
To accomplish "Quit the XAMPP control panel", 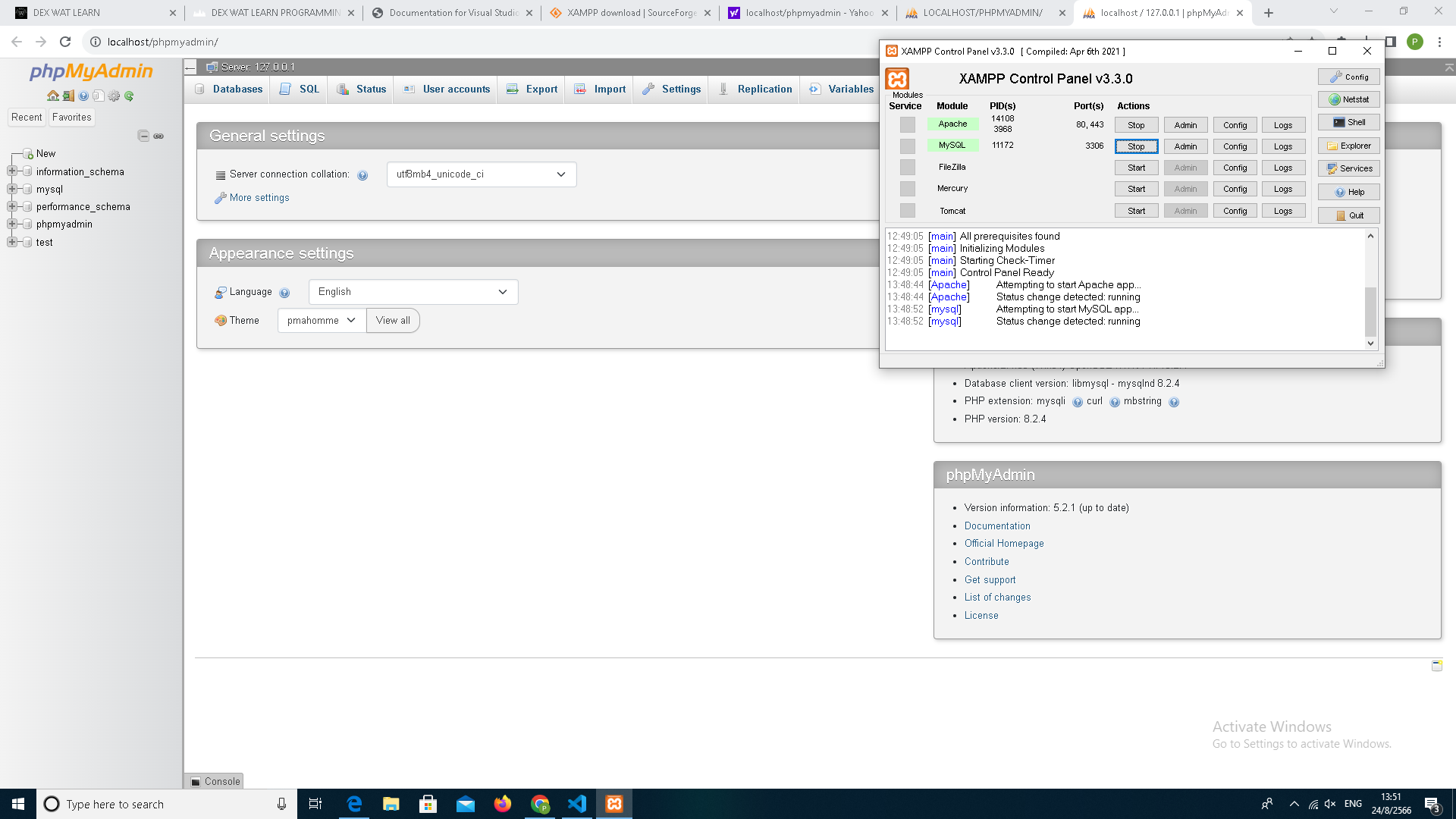I will 1348,215.
